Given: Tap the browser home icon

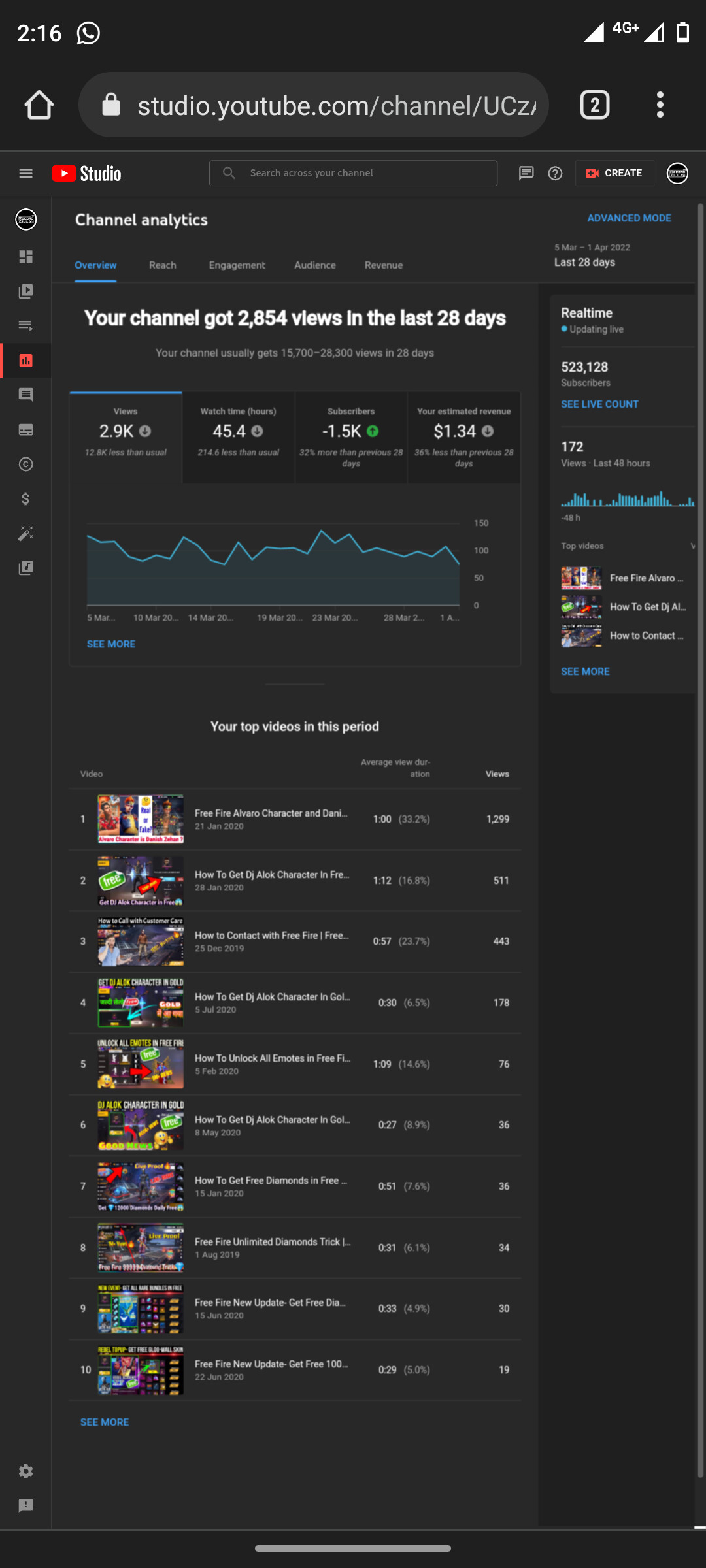Looking at the screenshot, I should click(x=39, y=105).
